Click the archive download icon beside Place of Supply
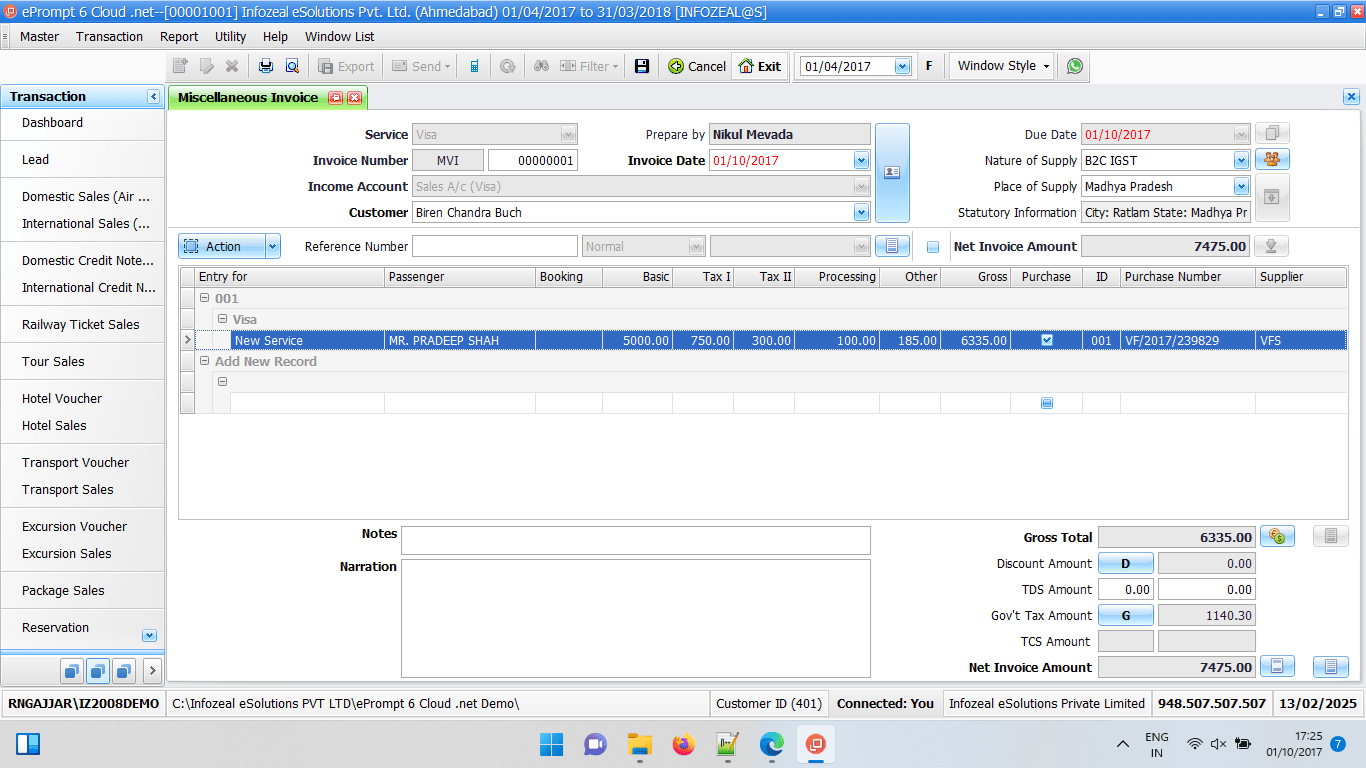1366x768 pixels. point(1272,197)
